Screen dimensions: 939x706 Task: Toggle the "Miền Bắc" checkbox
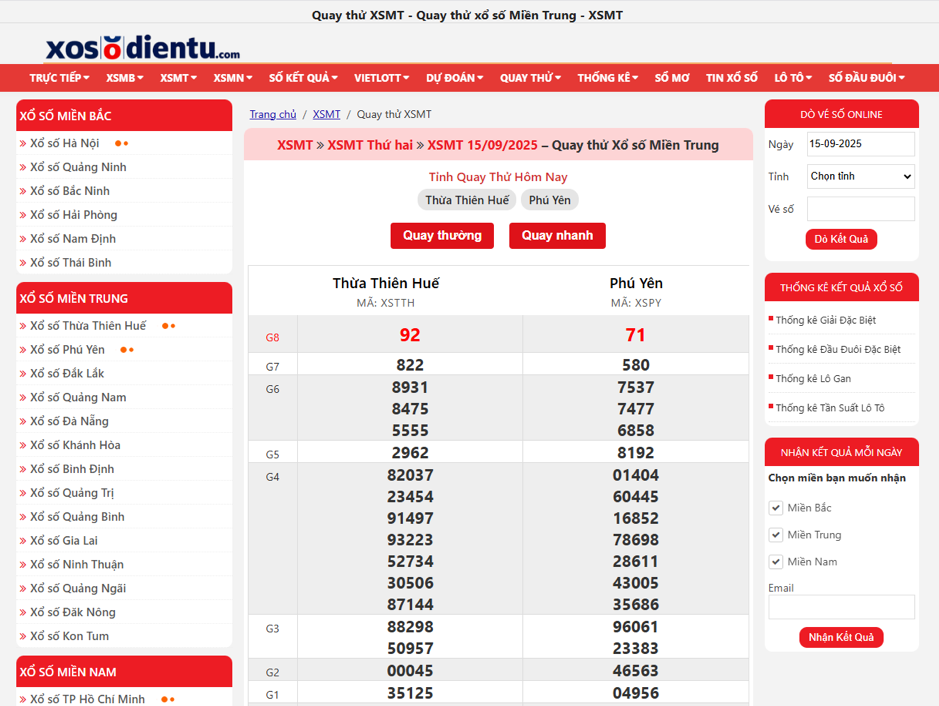click(x=776, y=507)
